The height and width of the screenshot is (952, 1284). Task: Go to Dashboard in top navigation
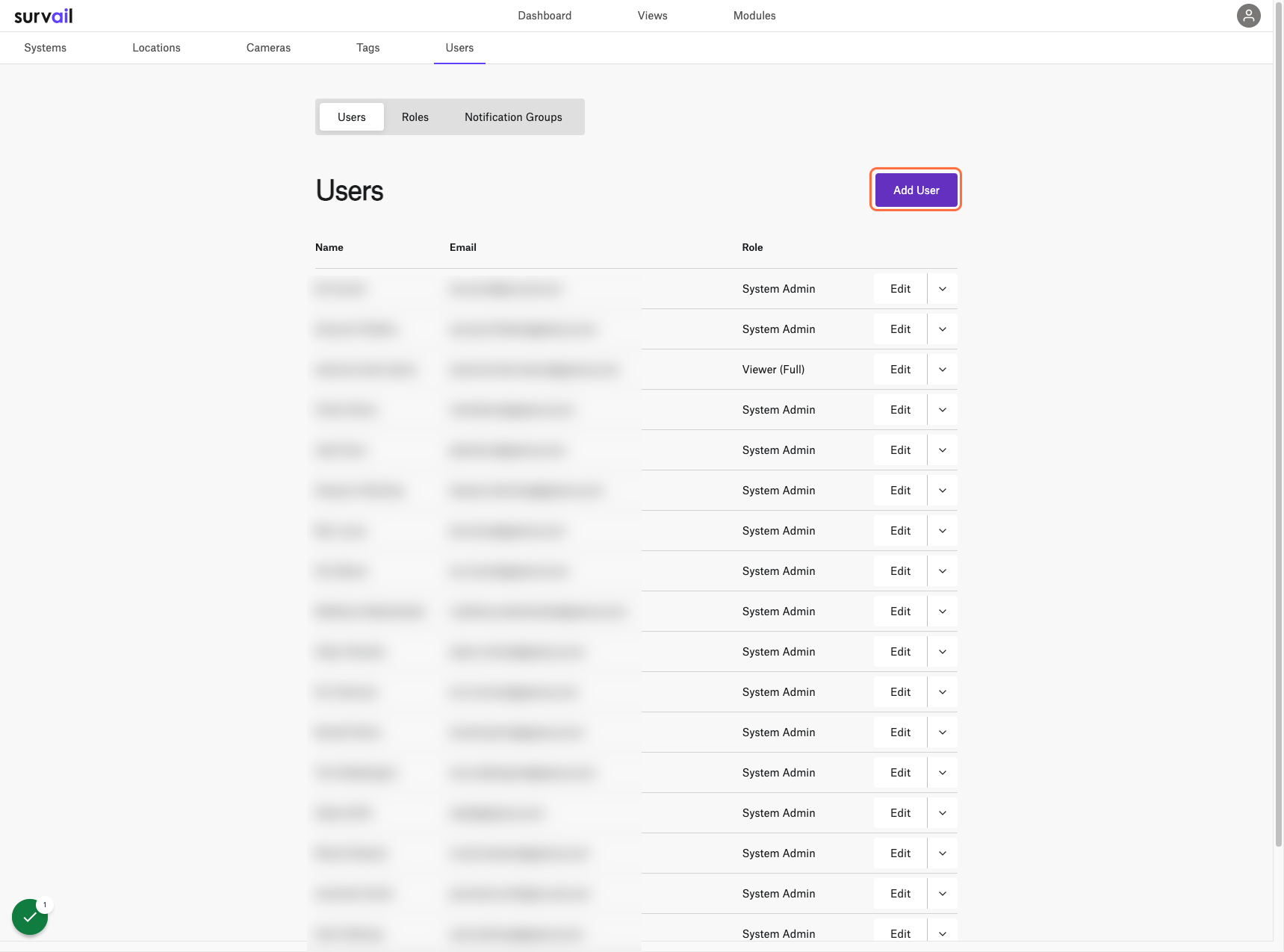pyautogui.click(x=545, y=16)
